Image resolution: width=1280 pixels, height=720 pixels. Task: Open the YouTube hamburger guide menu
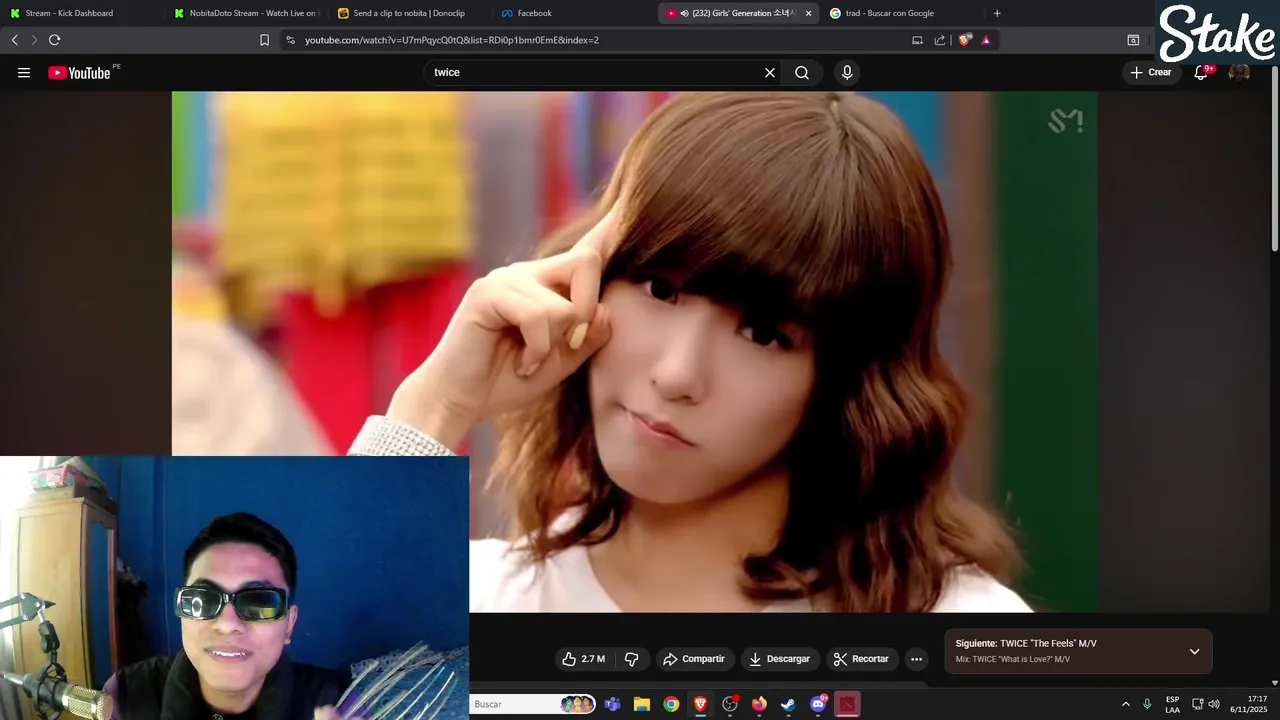(24, 72)
